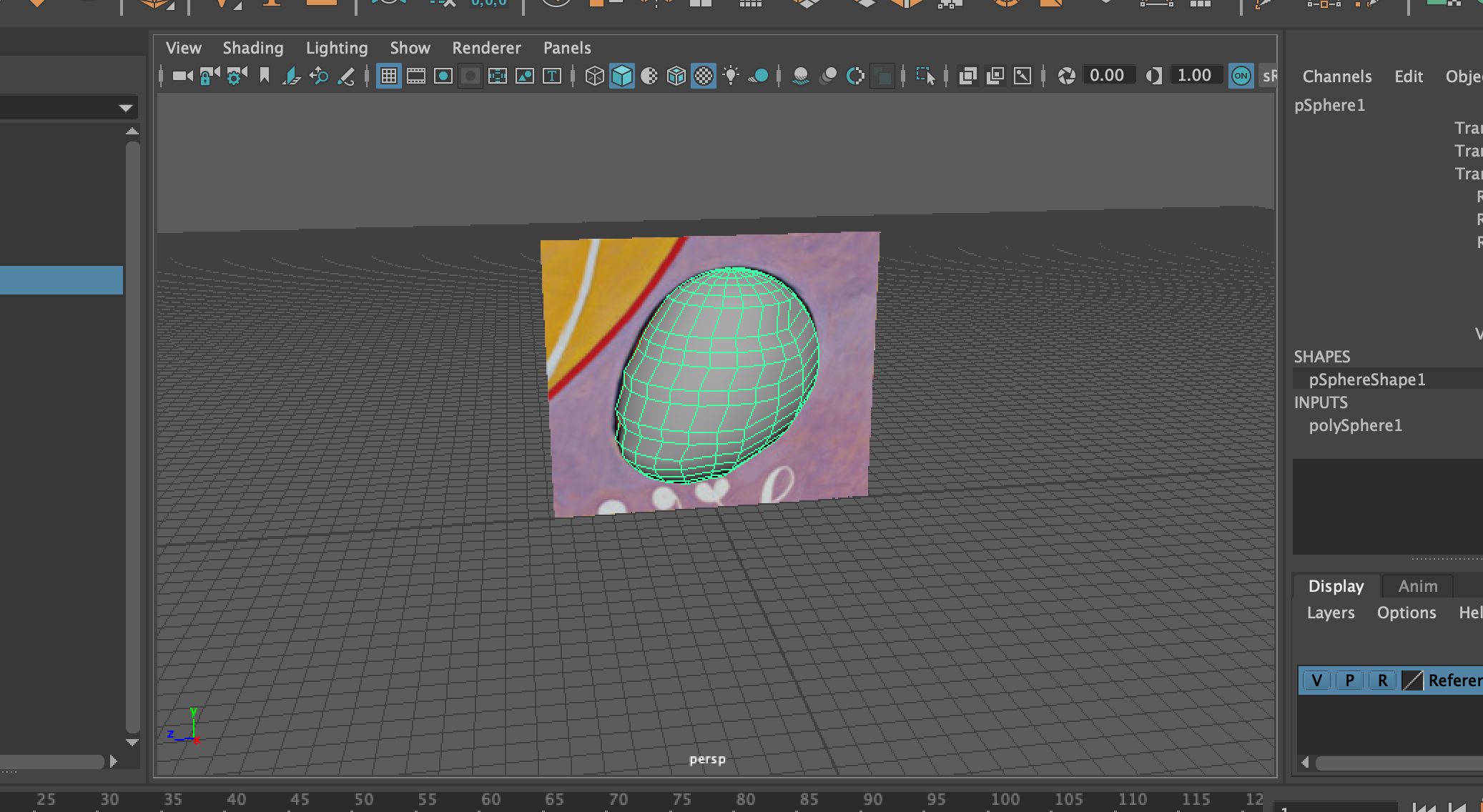Screen dimensions: 1483x812
Task: Toggle the Motion Blur icon
Action: click(x=828, y=76)
